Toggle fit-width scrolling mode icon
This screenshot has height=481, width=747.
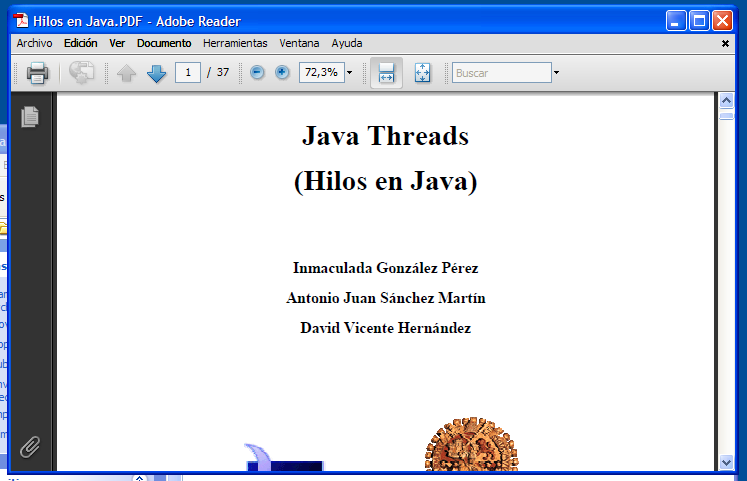click(x=386, y=73)
